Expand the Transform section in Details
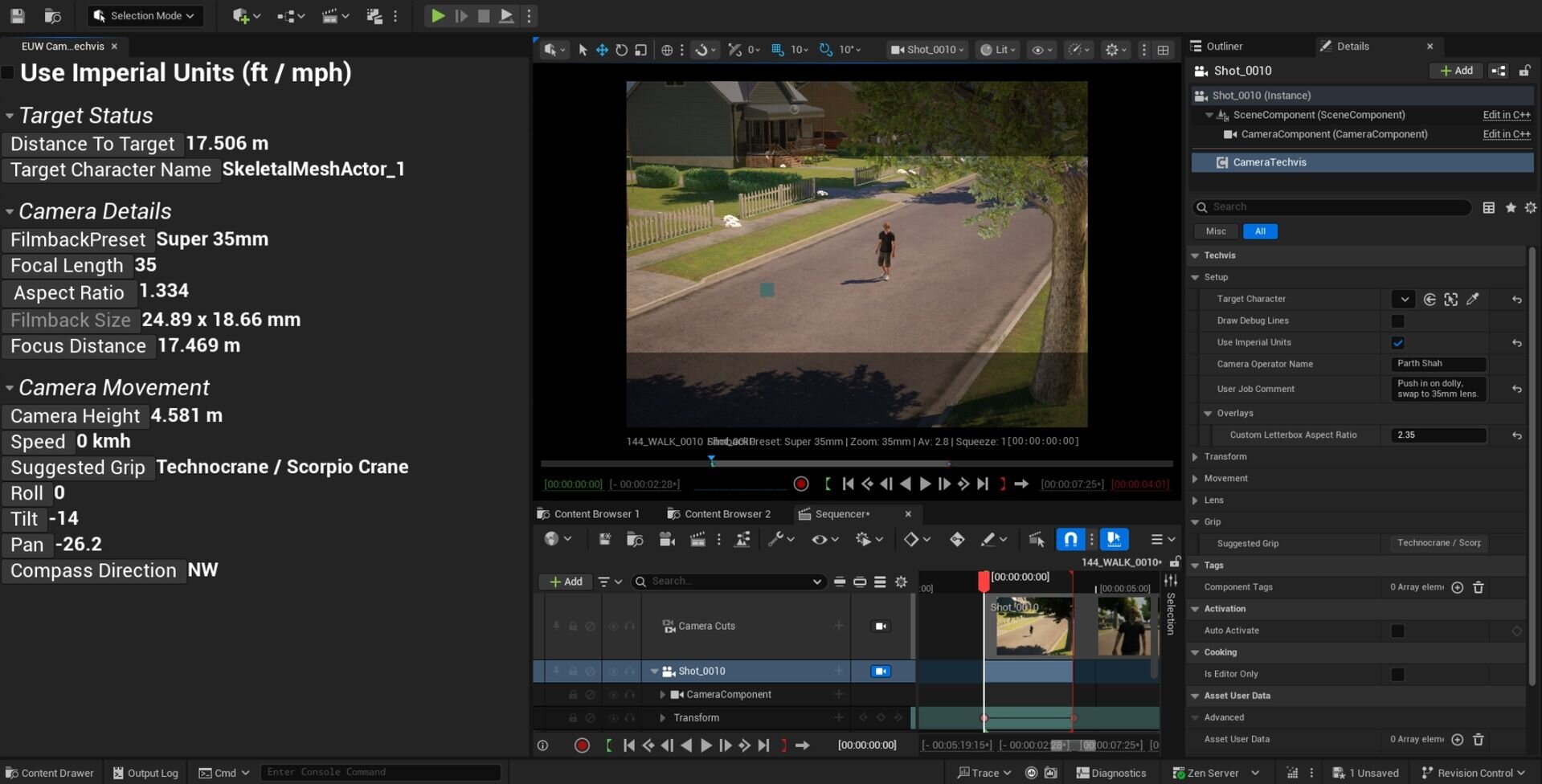 (1196, 457)
